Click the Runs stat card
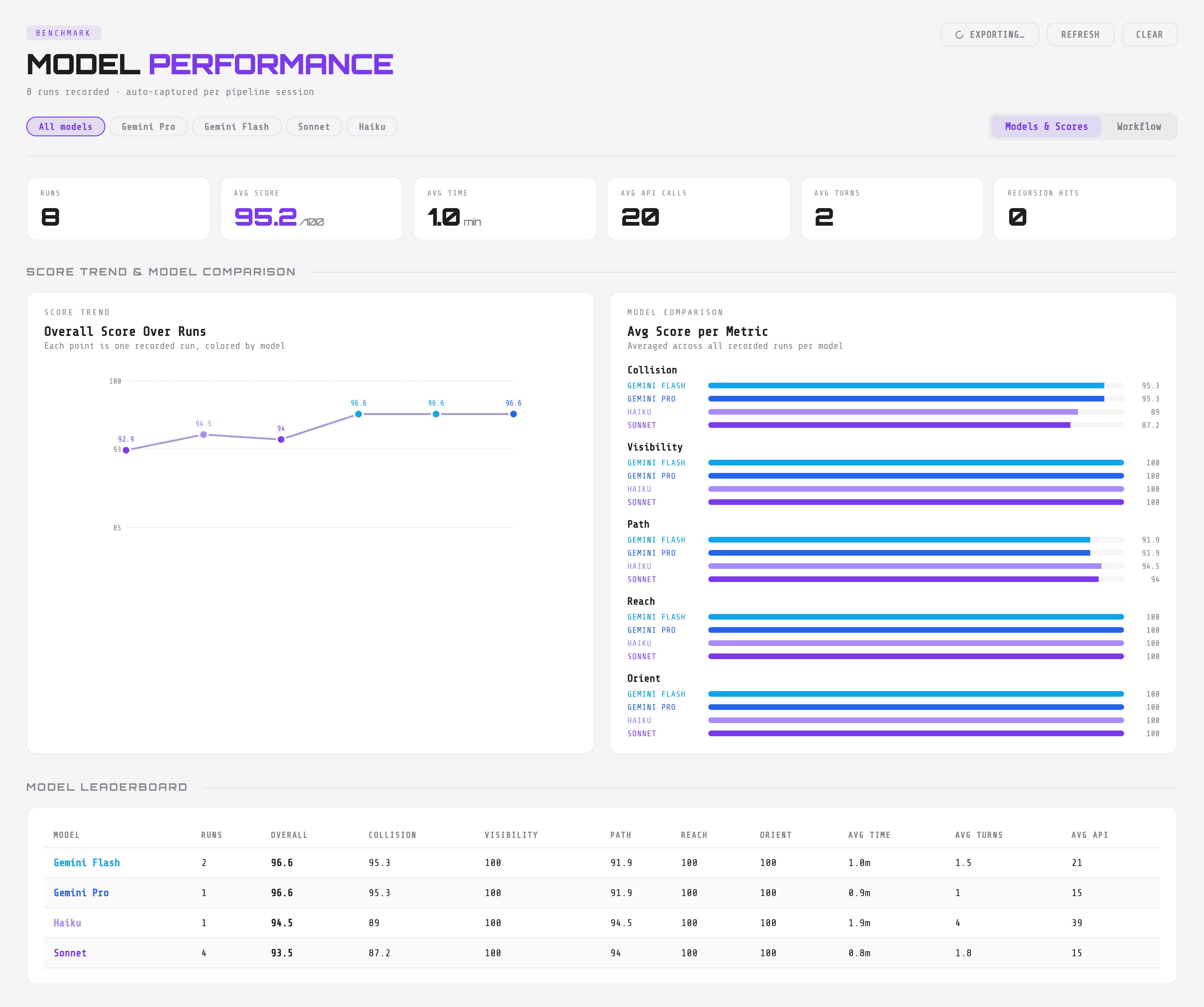Screen dimensions: 1204x1007 point(118,209)
